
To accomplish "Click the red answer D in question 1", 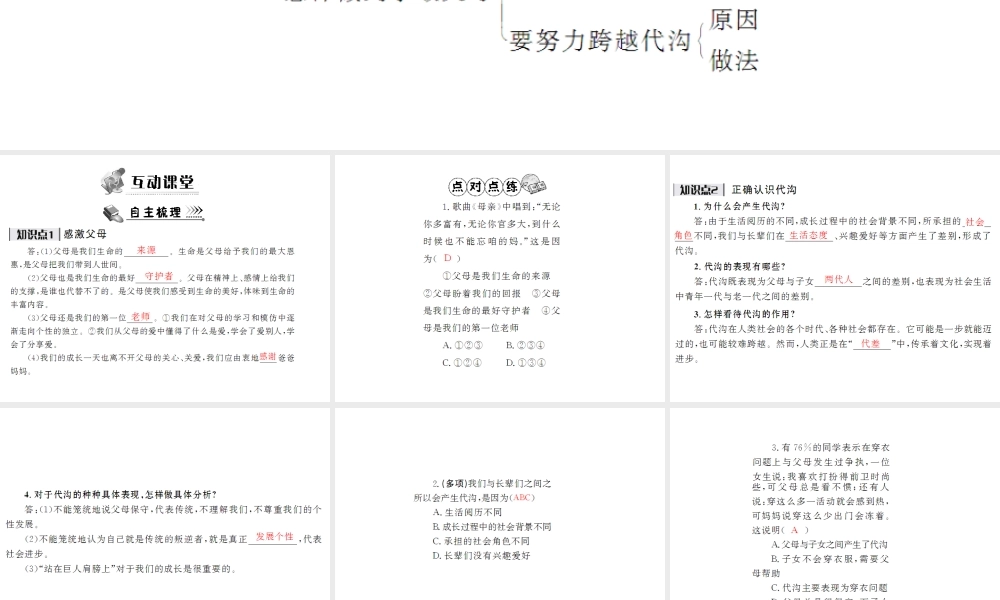I will click(x=447, y=258).
